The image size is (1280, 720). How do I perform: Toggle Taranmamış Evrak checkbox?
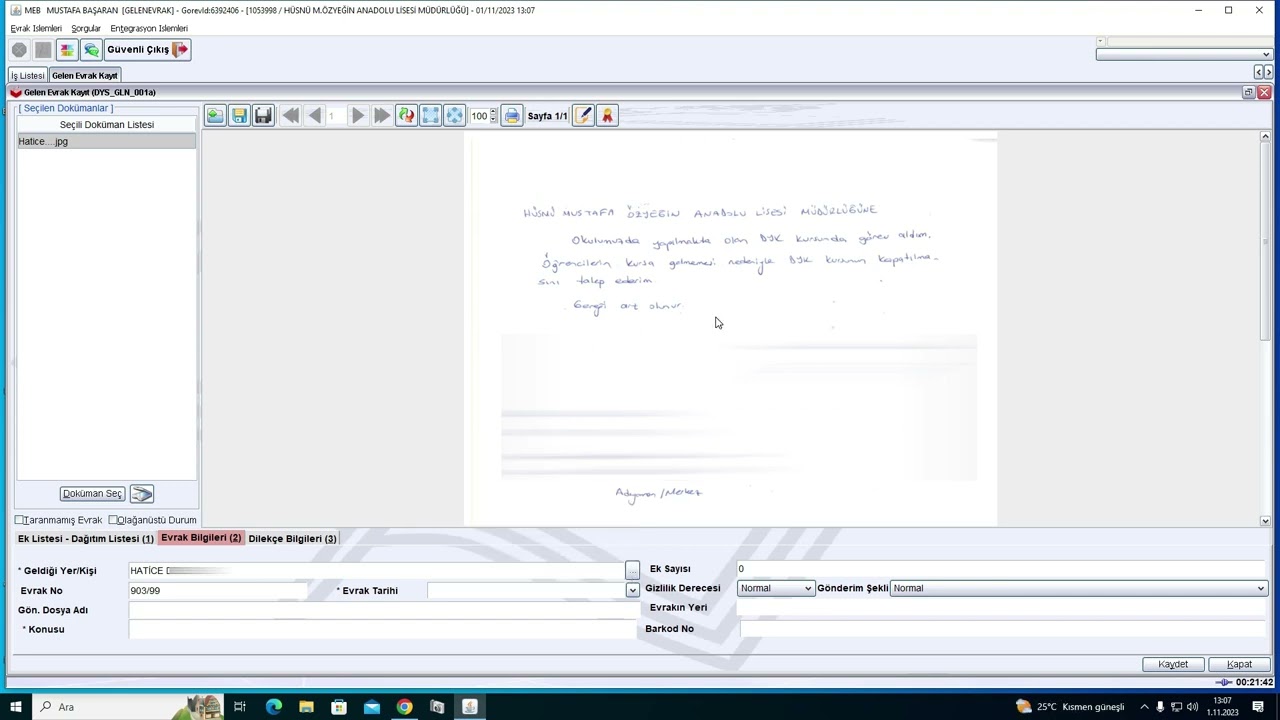pos(19,520)
